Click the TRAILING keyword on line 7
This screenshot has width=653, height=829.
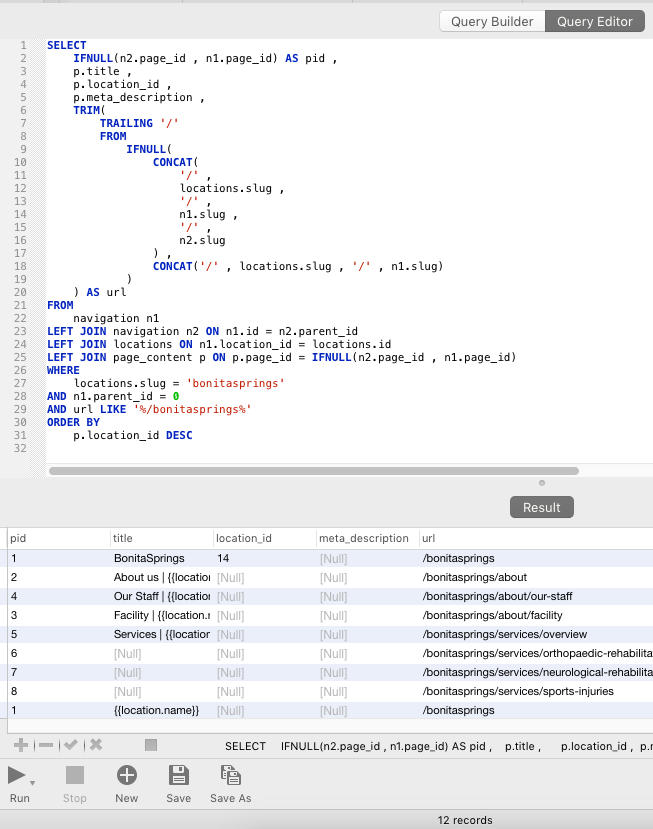click(x=126, y=123)
